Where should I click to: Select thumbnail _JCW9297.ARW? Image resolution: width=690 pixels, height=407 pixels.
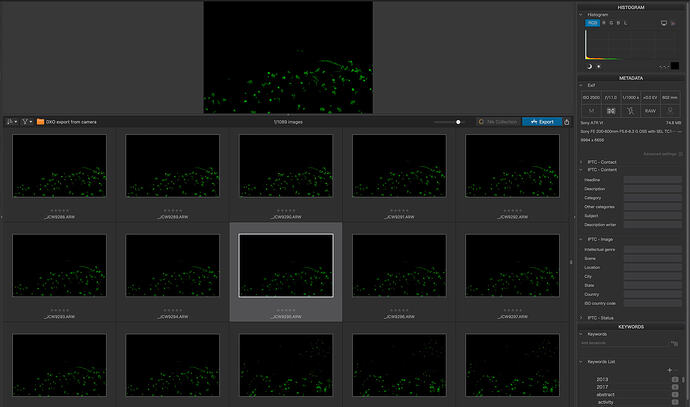pos(512,265)
